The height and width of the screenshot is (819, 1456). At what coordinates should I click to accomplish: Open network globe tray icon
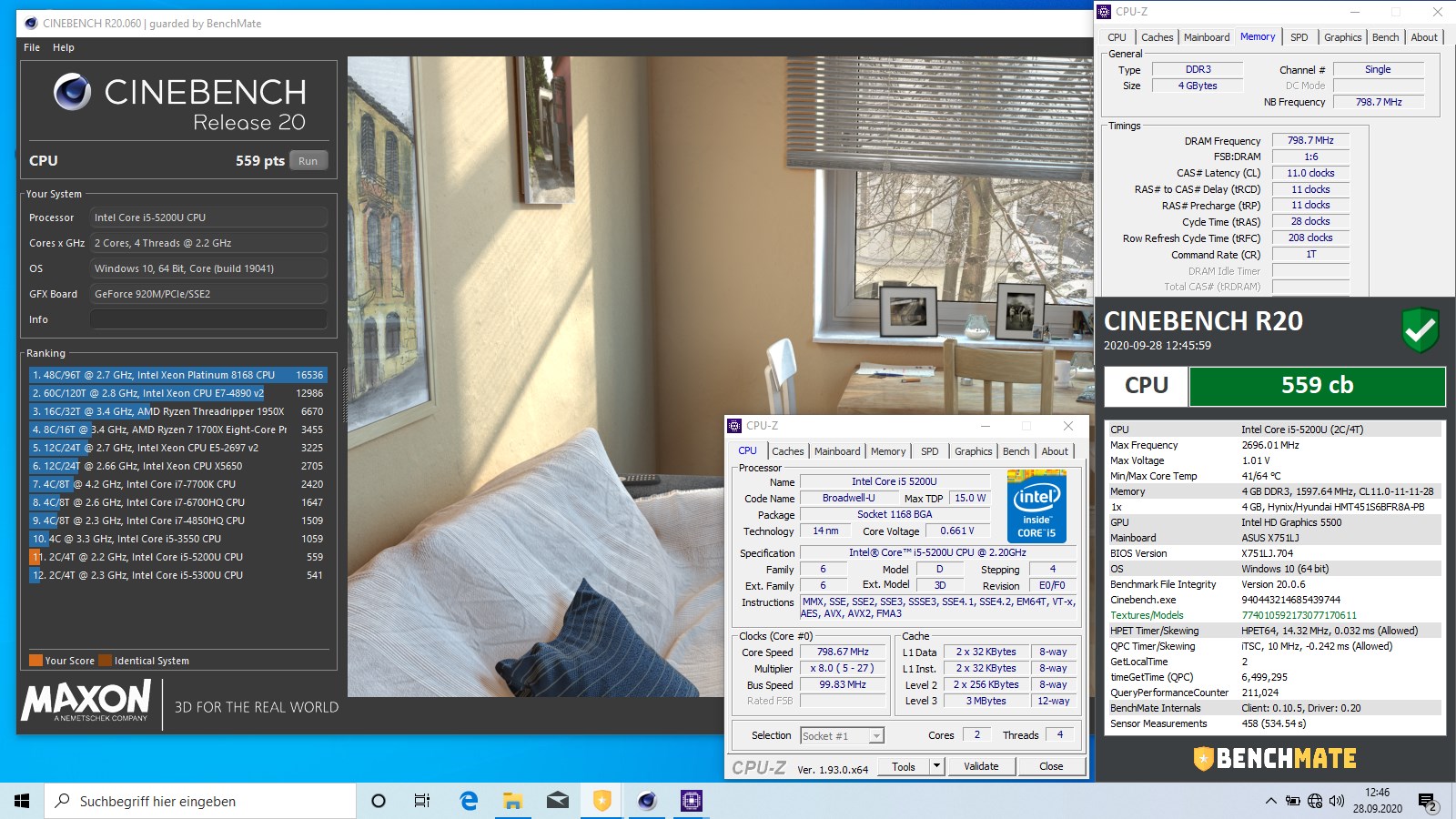1315,801
